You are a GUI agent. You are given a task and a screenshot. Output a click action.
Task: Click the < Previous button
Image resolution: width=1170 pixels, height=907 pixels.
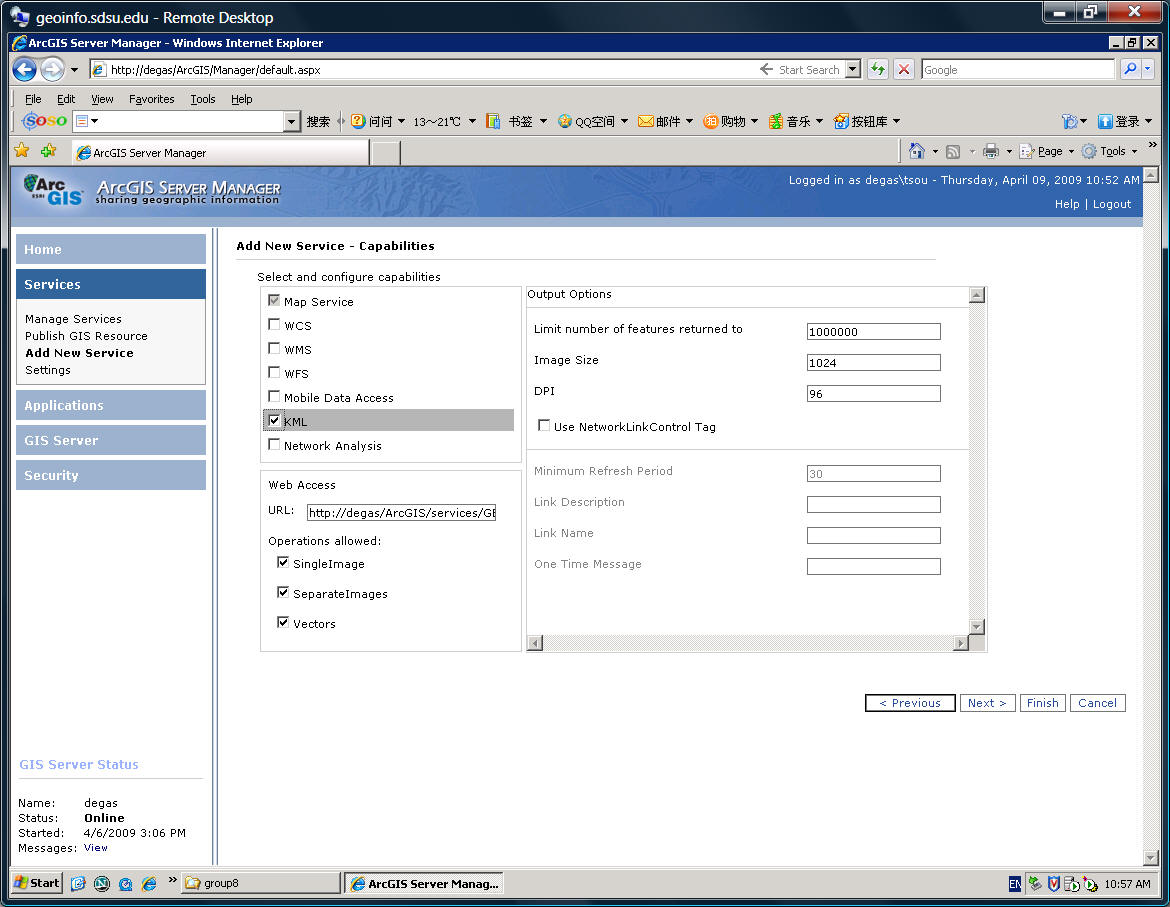[x=910, y=703]
